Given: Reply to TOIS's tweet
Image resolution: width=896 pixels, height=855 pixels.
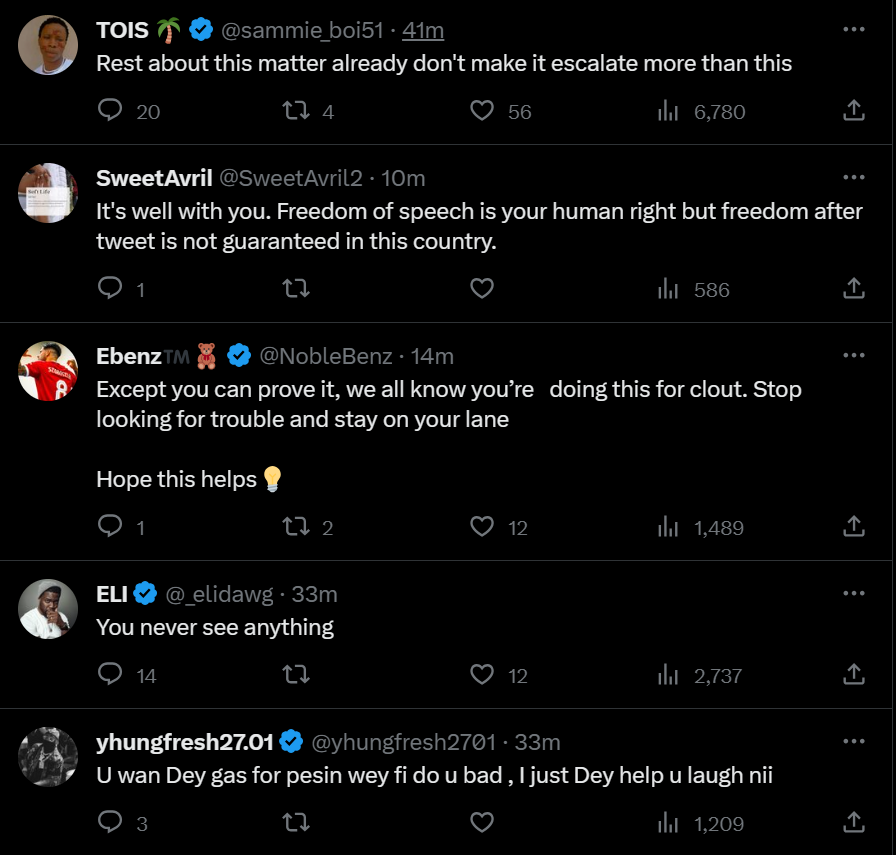Looking at the screenshot, I should coord(110,111).
